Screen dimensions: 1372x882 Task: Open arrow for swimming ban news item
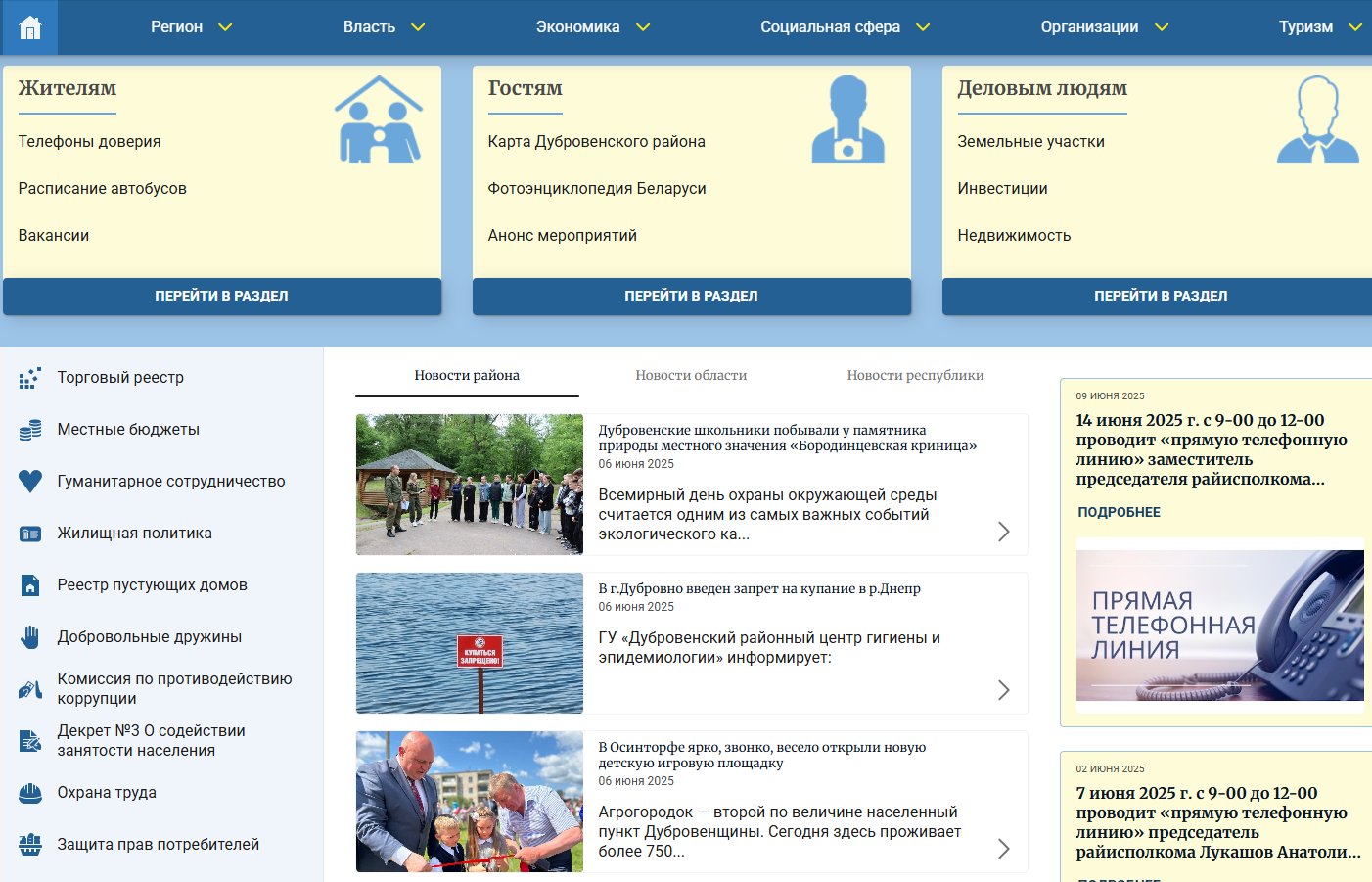pyautogui.click(x=1003, y=690)
